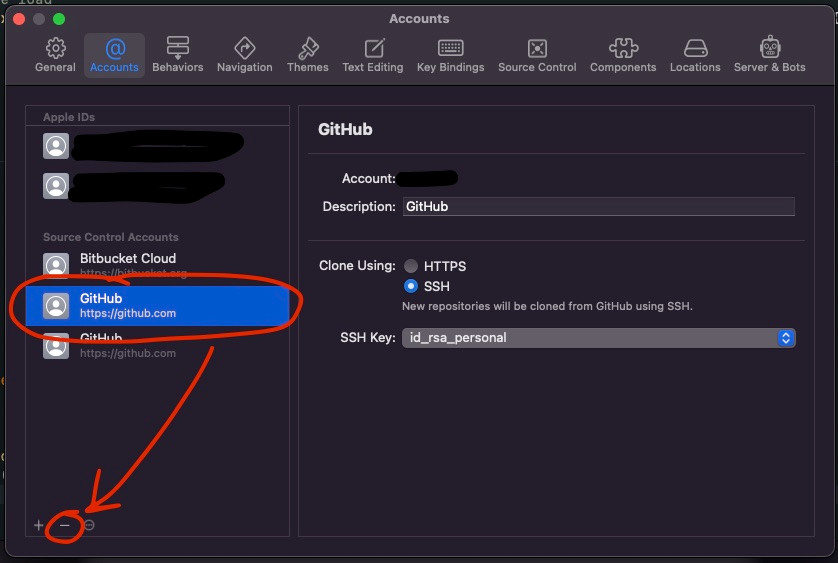
Task: Click the 'Apple IDs' section header
Action: [x=69, y=117]
